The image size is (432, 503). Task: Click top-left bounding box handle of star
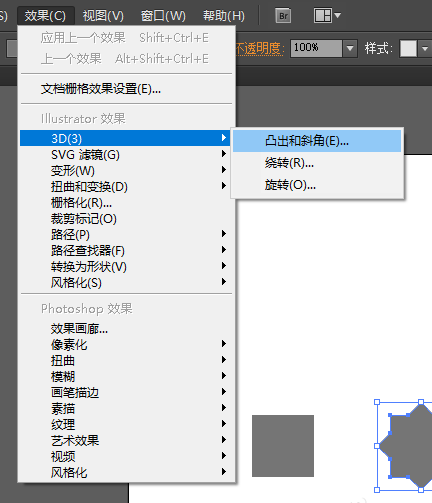[377, 402]
